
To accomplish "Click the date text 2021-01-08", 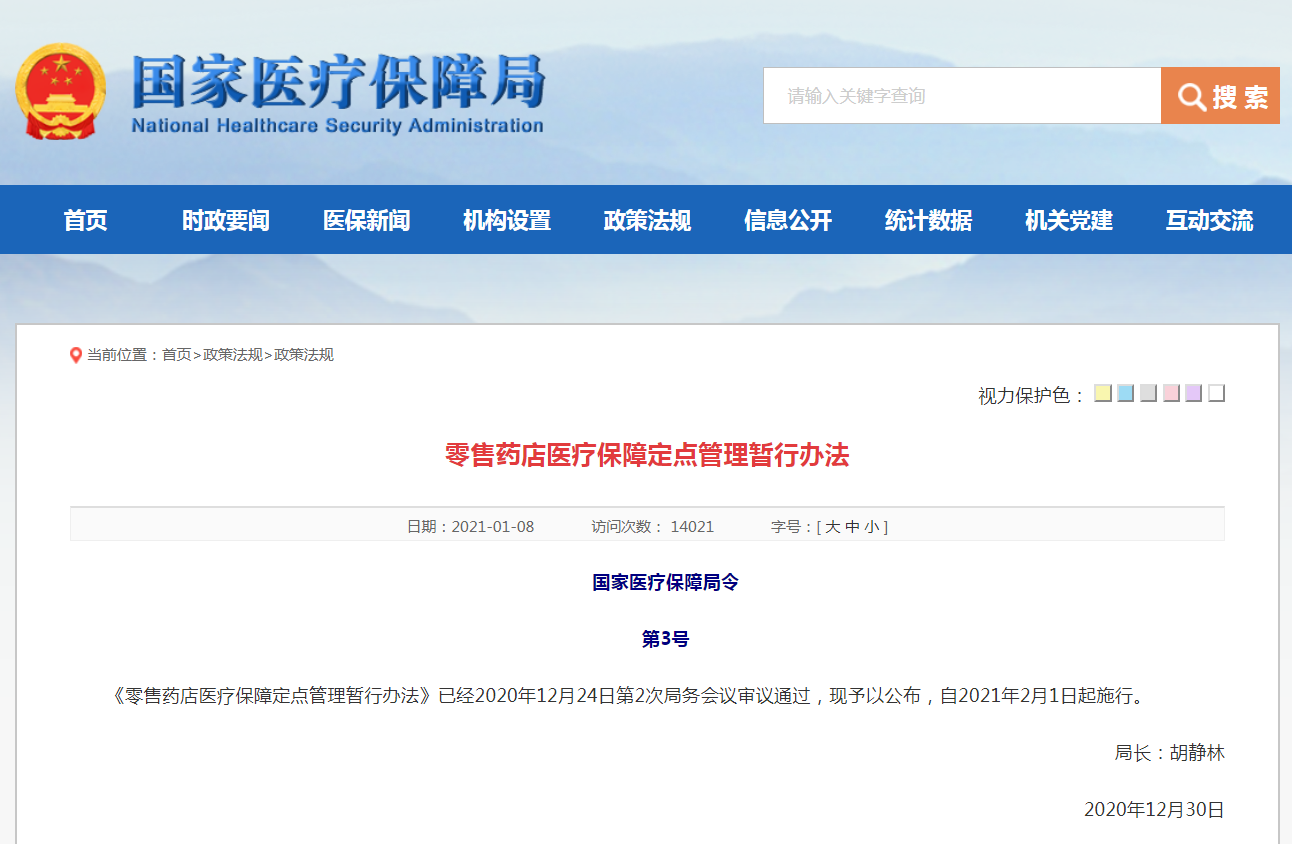I will point(493,526).
